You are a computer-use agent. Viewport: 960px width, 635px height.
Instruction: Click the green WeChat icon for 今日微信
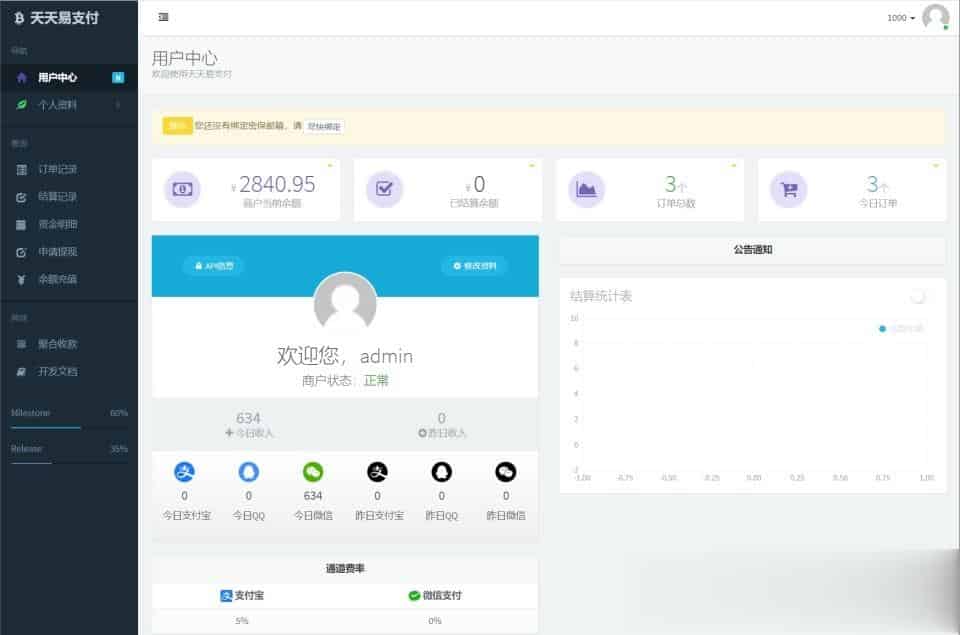pos(313,472)
